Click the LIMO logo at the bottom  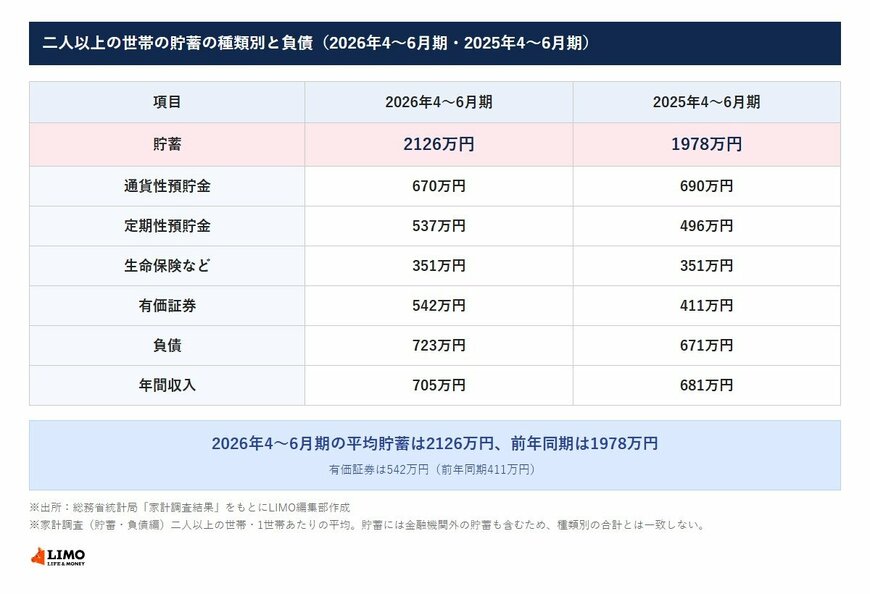point(58,557)
